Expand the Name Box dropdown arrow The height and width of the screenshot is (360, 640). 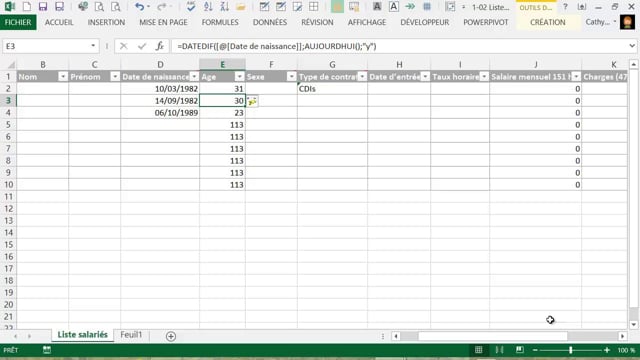click(x=93, y=46)
